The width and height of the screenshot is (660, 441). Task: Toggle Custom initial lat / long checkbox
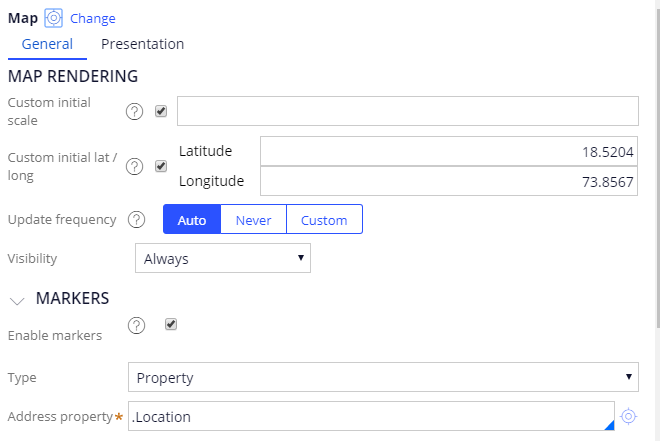[x=161, y=166]
